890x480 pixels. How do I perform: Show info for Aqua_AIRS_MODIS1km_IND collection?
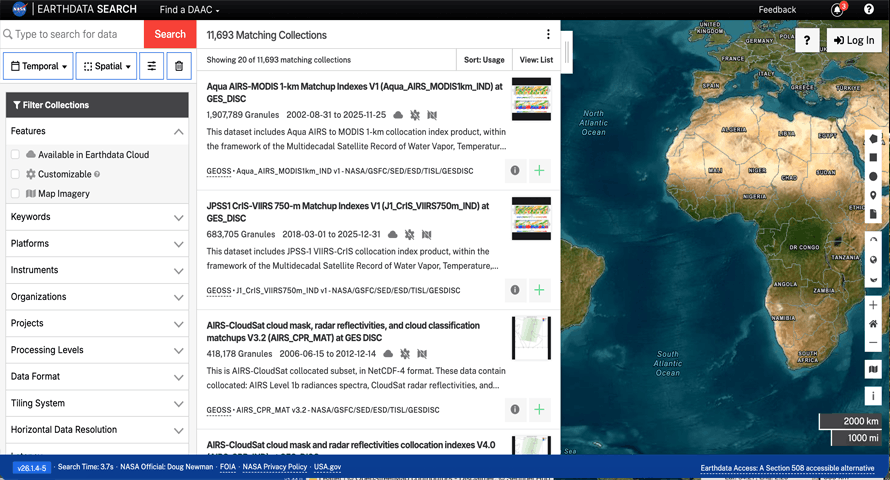click(x=515, y=170)
